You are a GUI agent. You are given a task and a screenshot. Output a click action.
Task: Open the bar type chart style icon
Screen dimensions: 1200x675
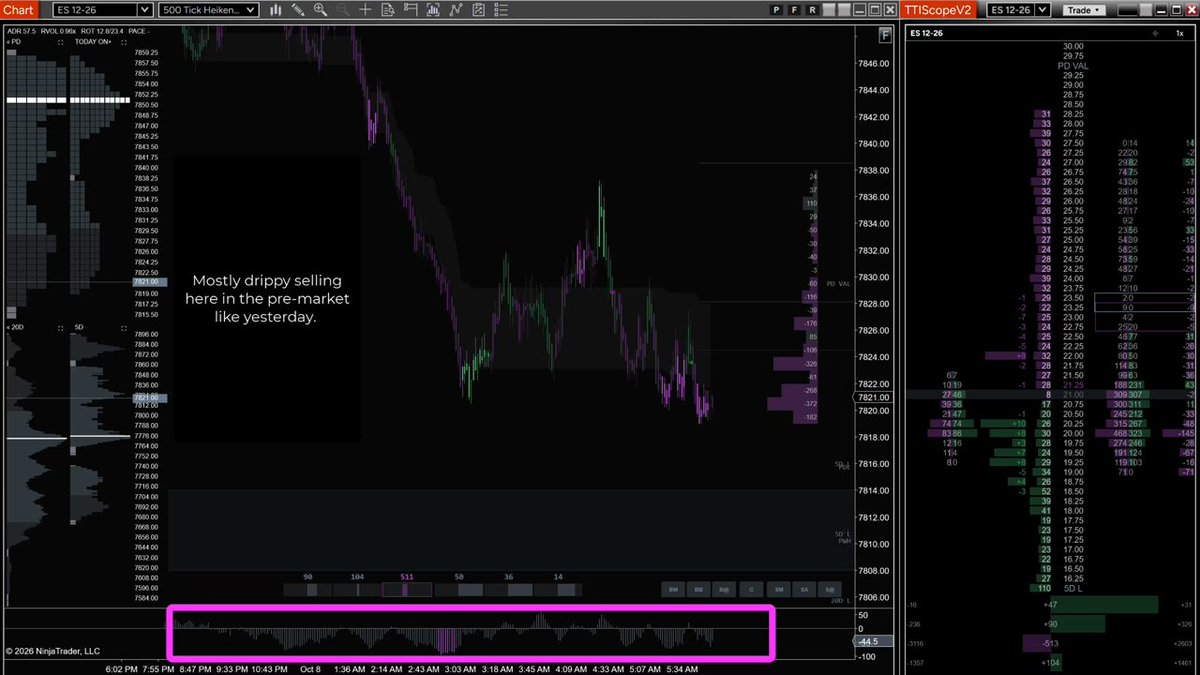coord(275,10)
